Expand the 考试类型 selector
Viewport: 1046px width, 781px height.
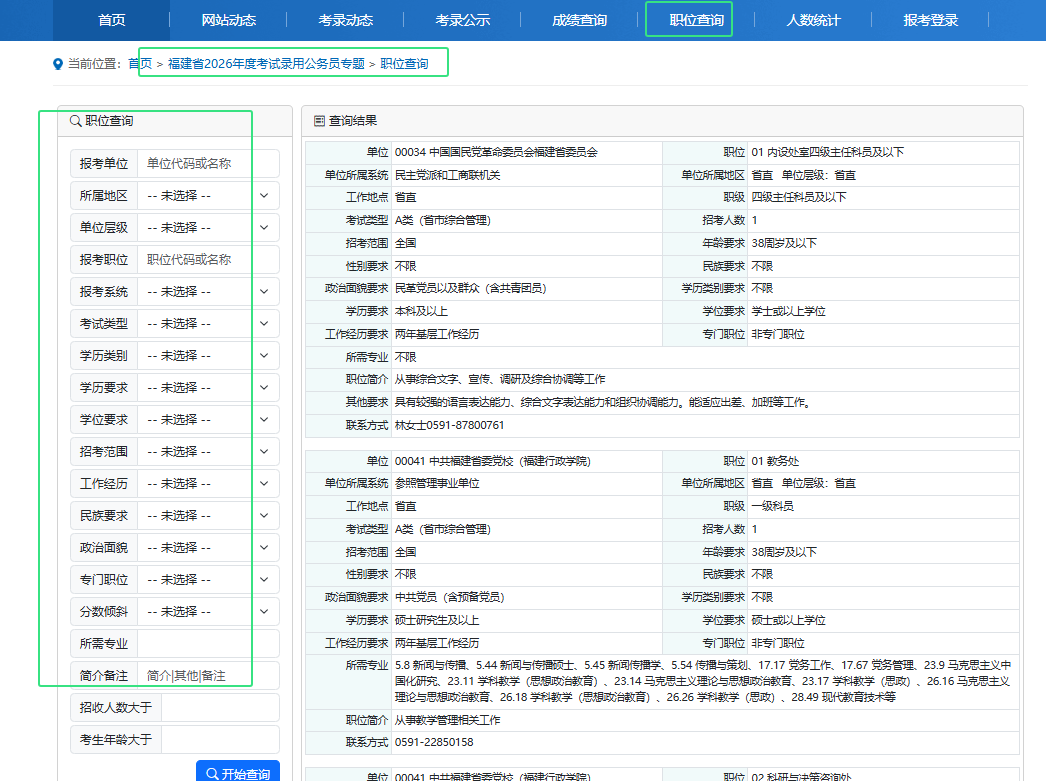(x=207, y=324)
